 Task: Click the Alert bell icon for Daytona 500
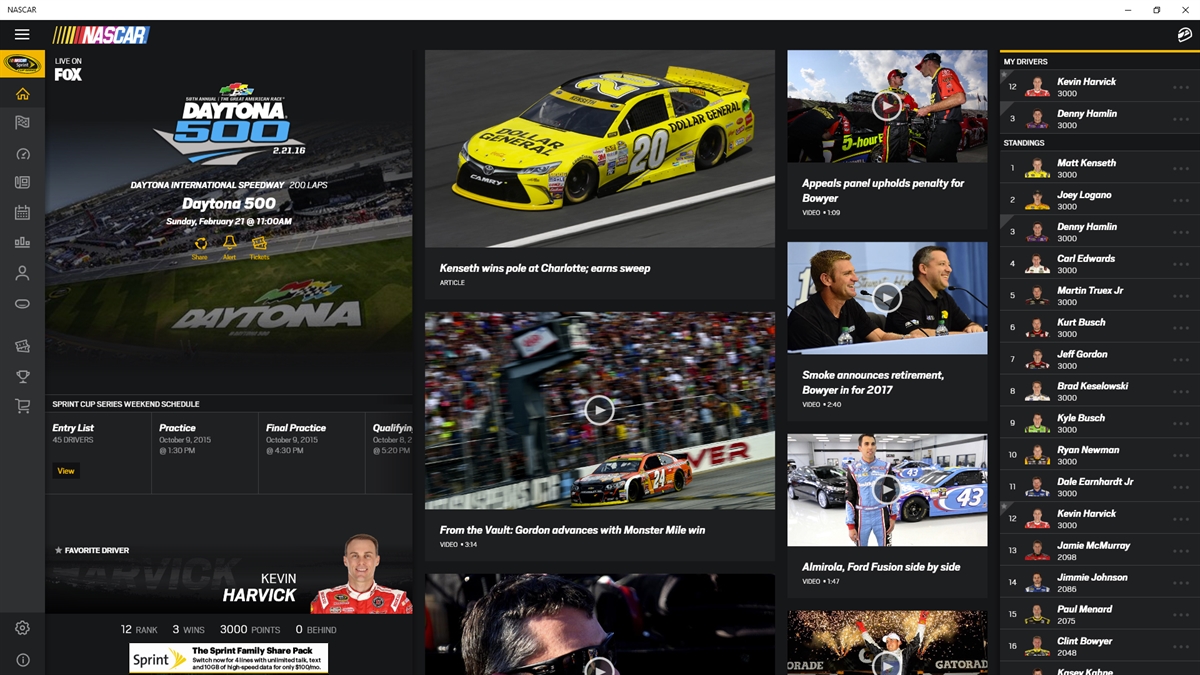(229, 247)
